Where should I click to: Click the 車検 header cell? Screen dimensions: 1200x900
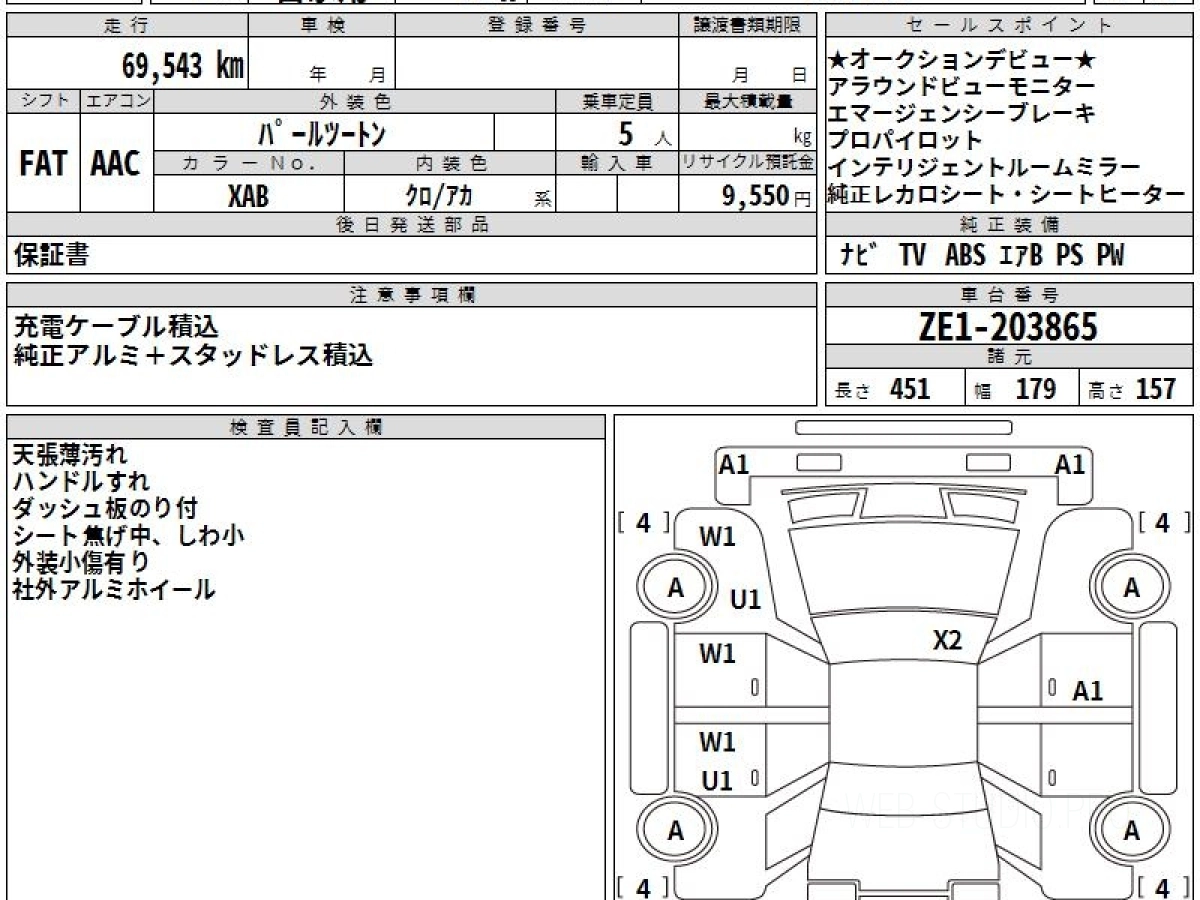point(322,26)
